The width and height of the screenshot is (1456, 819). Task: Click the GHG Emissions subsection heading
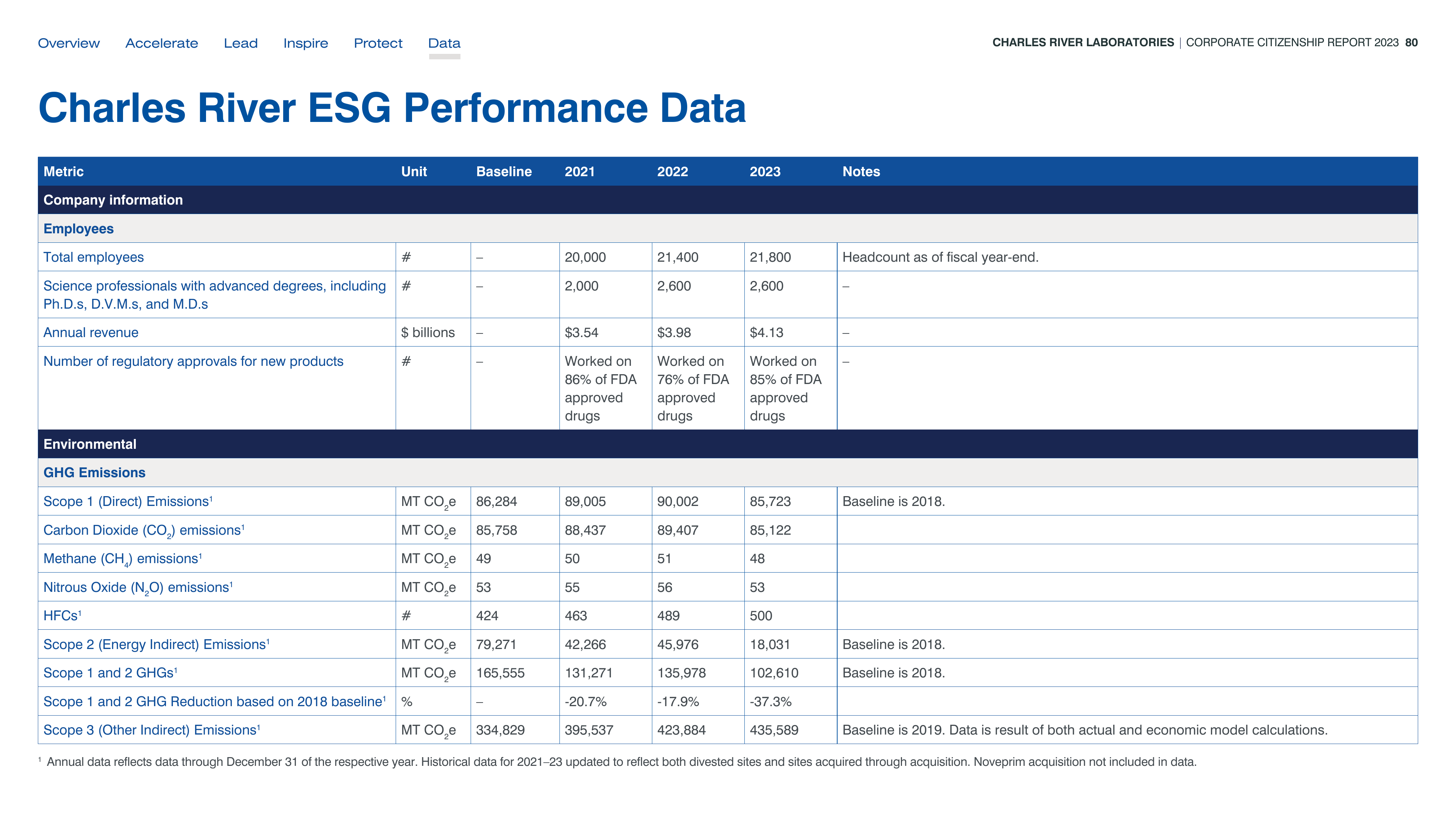94,472
